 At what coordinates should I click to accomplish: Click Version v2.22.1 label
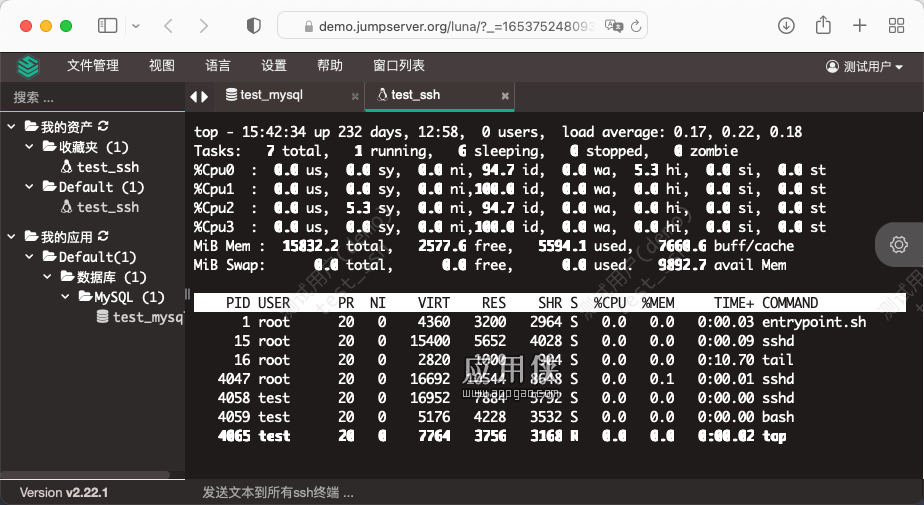coord(64,493)
